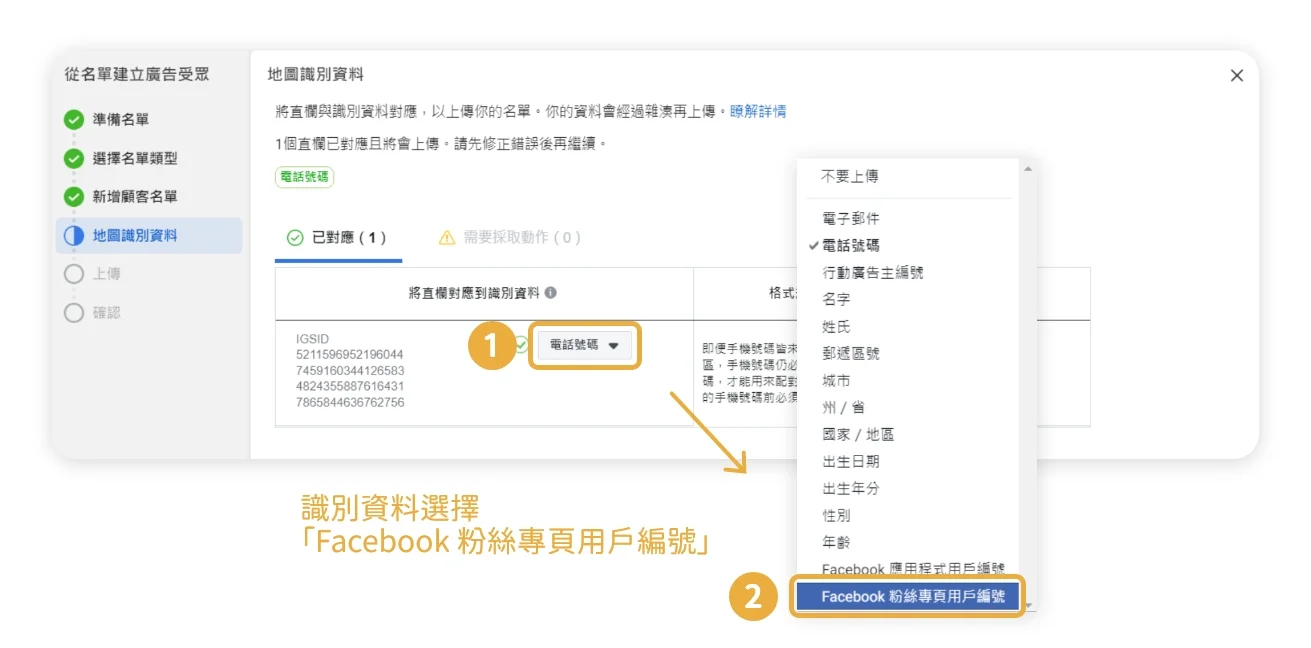
Task: Select 出生年分 from the list
Action: 851,489
